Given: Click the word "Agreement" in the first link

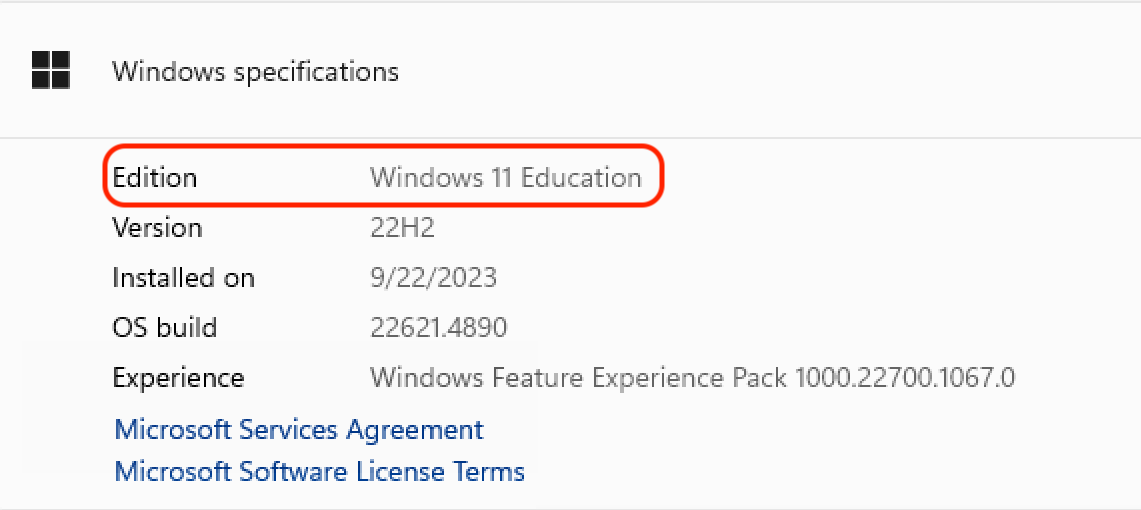Looking at the screenshot, I should click(415, 430).
